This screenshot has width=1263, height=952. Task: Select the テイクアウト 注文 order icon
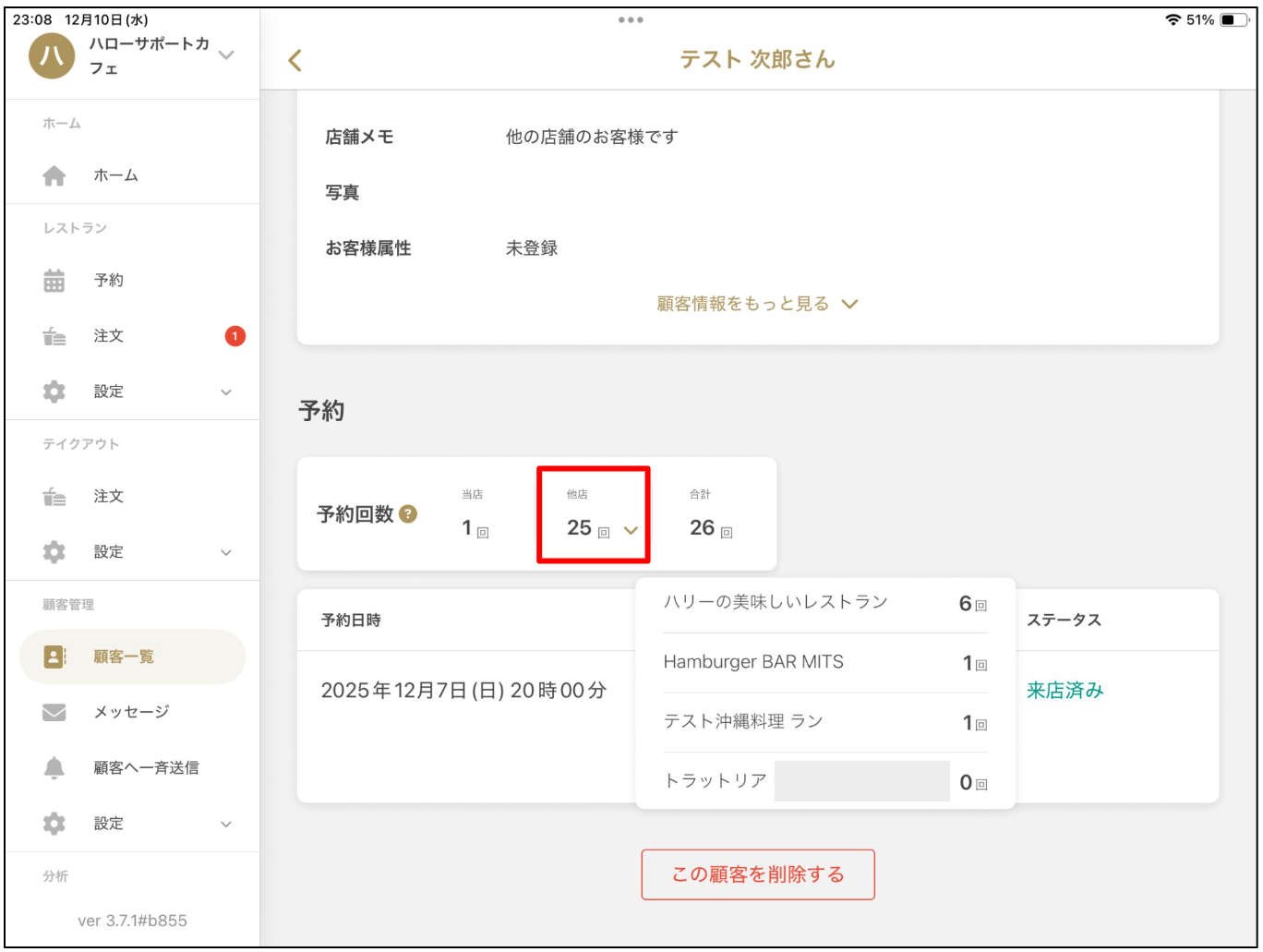54,496
